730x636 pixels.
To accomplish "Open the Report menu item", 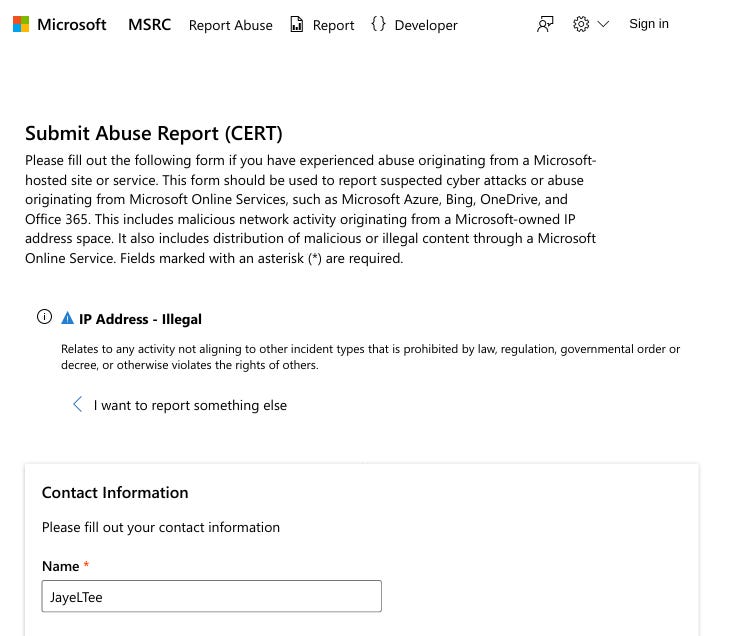I will tap(333, 25).
